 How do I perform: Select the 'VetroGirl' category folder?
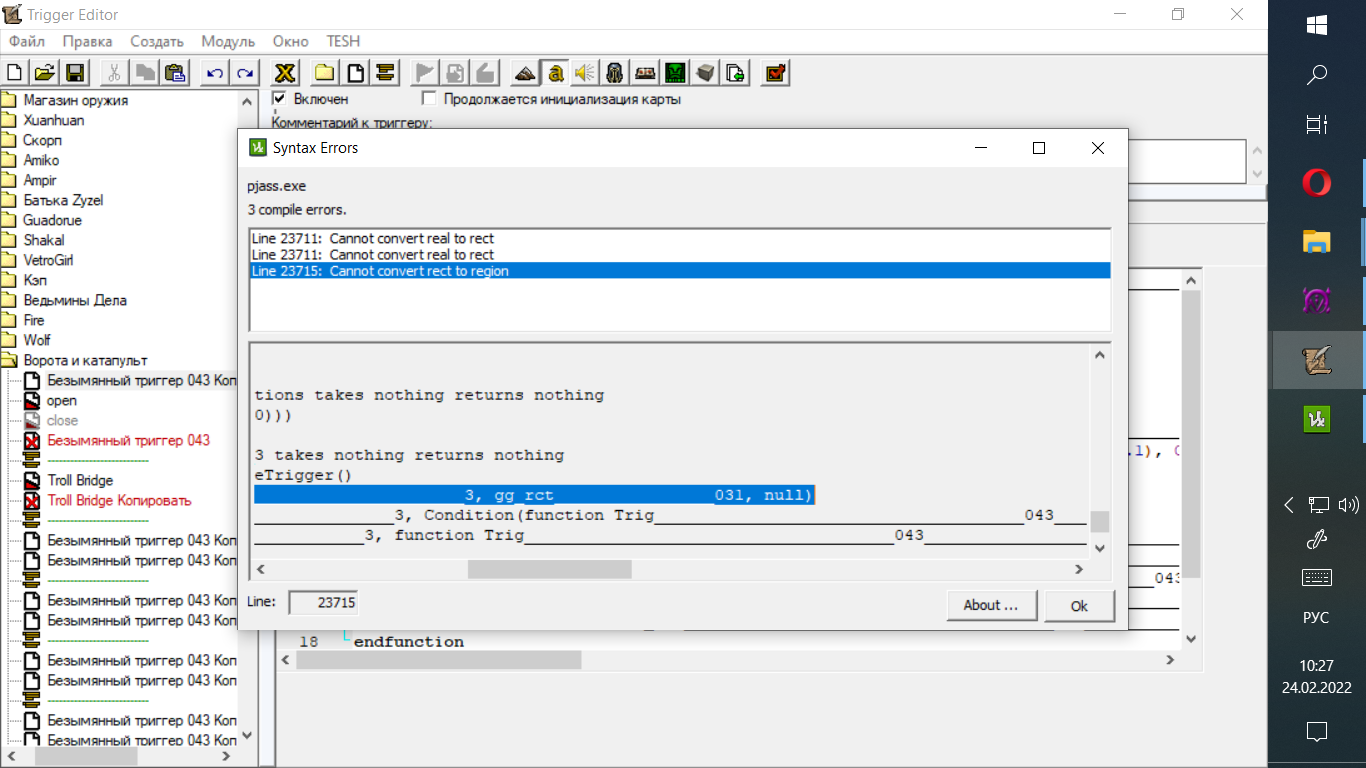click(x=48, y=260)
